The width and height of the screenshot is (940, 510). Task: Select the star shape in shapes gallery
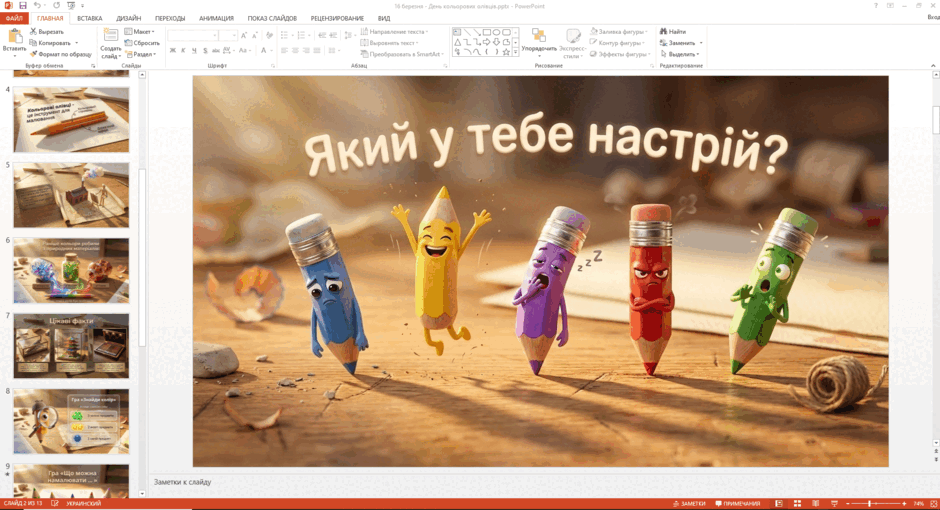tap(506, 52)
